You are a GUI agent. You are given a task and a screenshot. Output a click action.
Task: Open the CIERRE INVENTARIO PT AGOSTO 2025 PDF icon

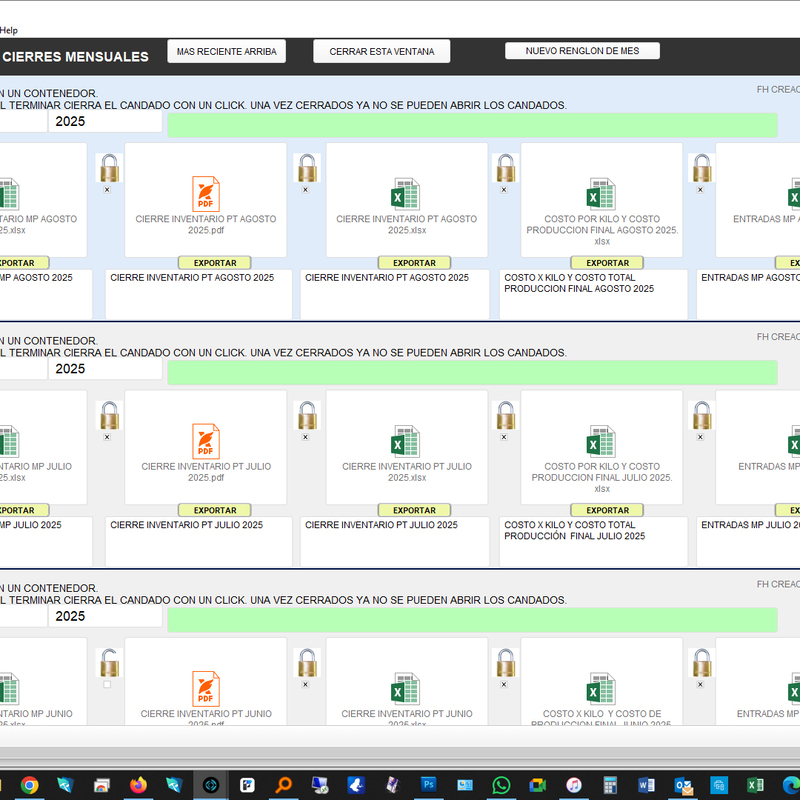tap(205, 193)
